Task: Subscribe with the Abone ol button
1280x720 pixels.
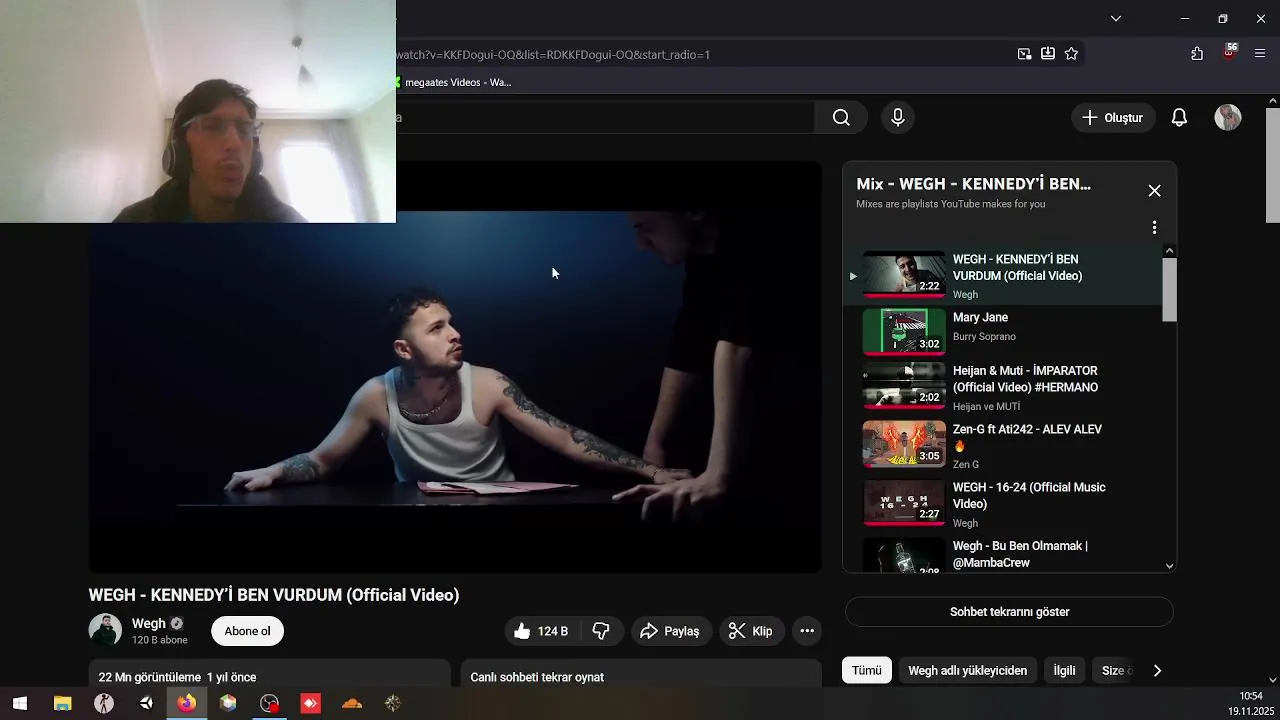Action: coord(247,631)
